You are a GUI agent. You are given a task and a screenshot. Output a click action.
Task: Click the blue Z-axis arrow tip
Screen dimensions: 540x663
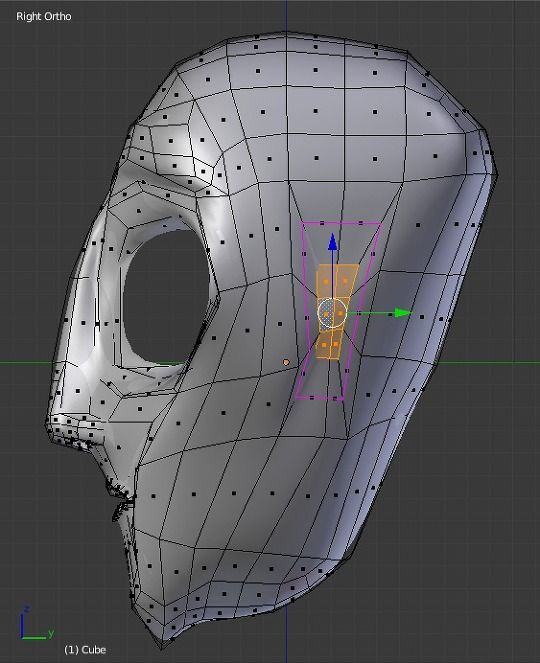click(x=333, y=242)
